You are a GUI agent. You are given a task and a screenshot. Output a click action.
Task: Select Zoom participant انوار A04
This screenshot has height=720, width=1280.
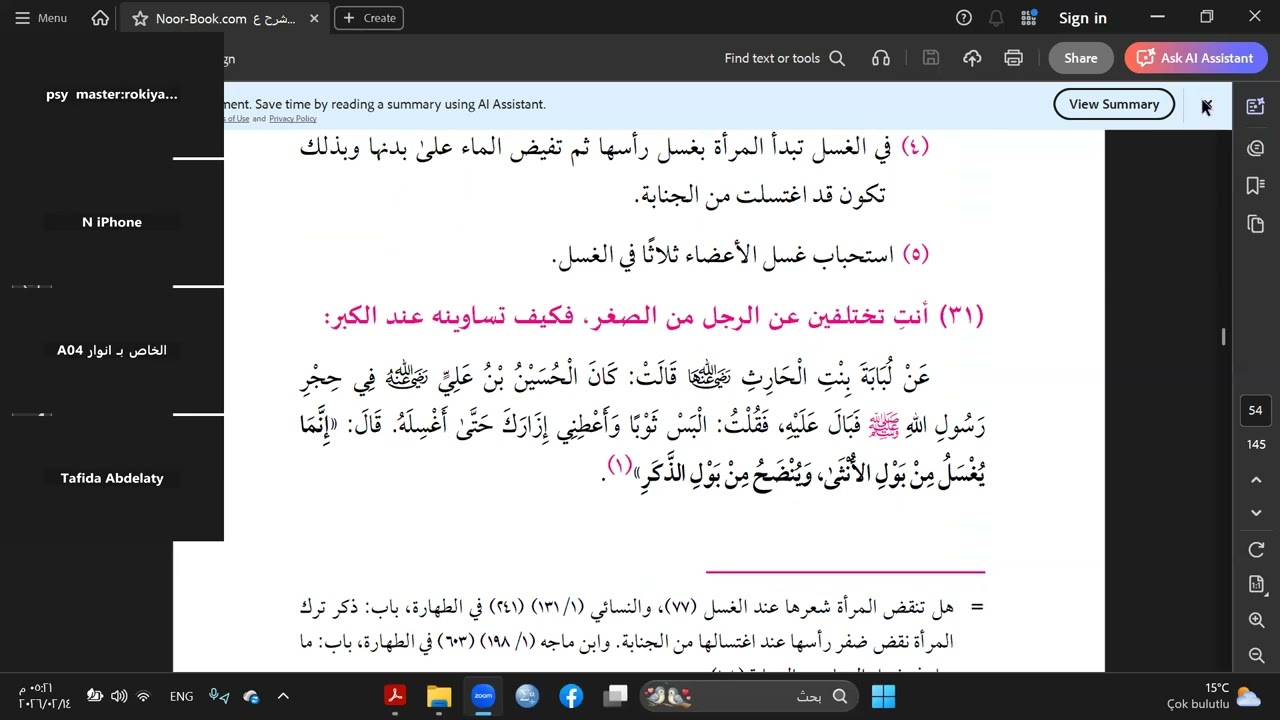point(112,350)
